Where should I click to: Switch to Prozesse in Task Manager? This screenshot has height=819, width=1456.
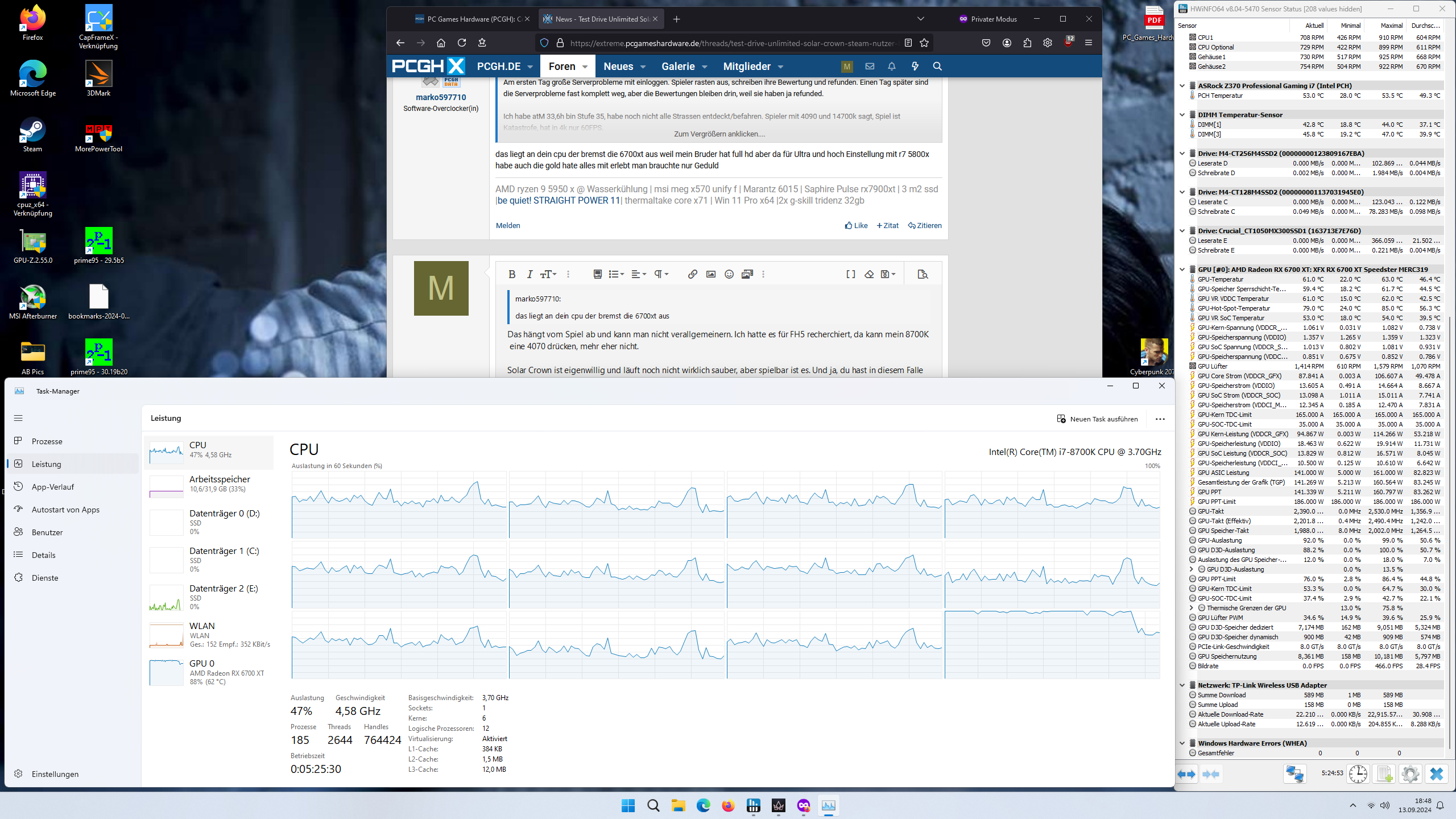tap(47, 441)
